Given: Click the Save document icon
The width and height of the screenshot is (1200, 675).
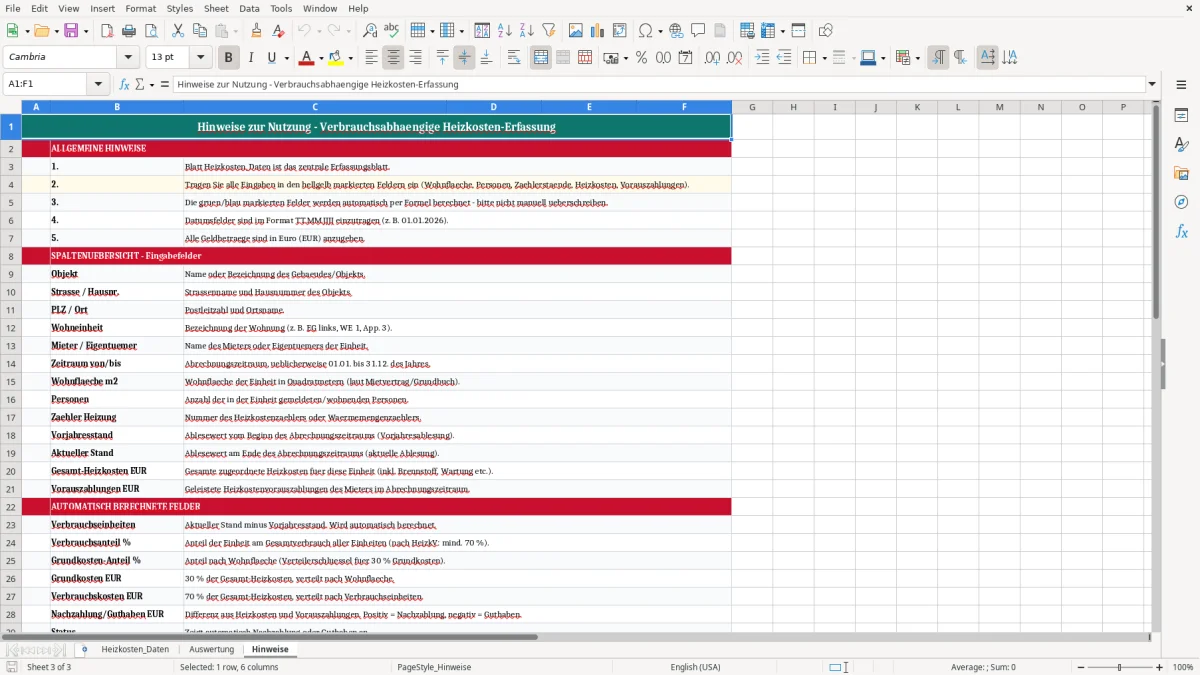Looking at the screenshot, I should coord(71,31).
